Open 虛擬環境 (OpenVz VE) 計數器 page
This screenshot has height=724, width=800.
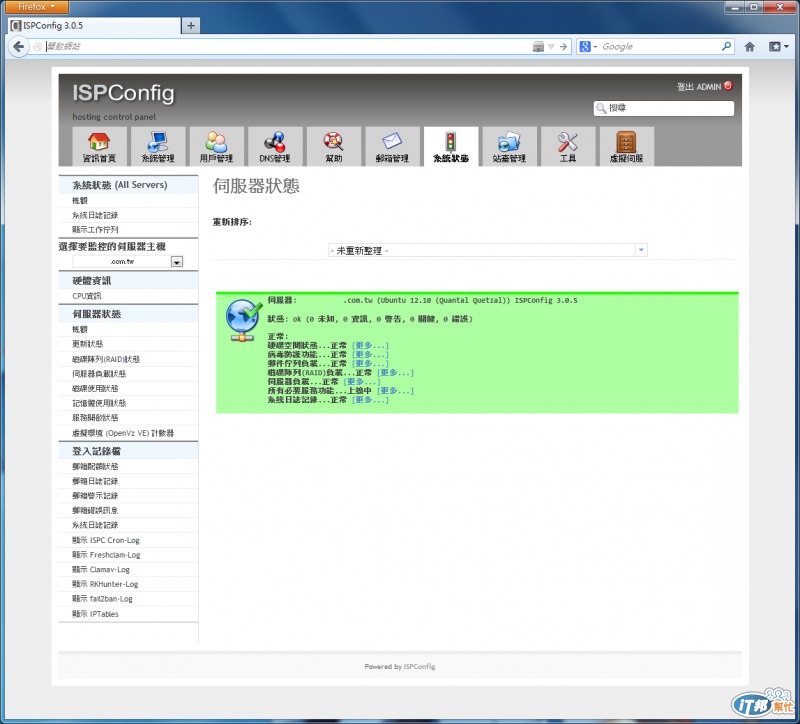123,433
